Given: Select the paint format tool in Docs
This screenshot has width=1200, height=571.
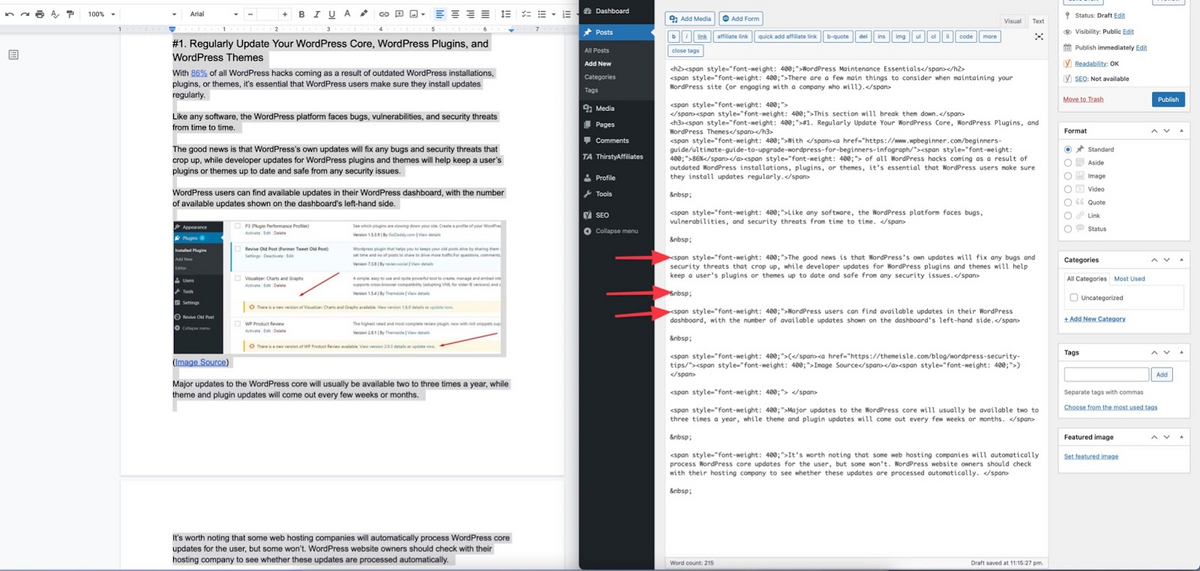Looking at the screenshot, I should pyautogui.click(x=69, y=14).
